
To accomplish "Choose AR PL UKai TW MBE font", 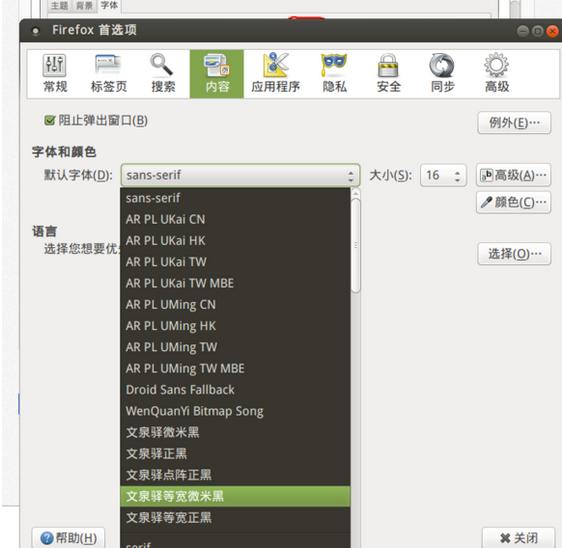I will [235, 283].
